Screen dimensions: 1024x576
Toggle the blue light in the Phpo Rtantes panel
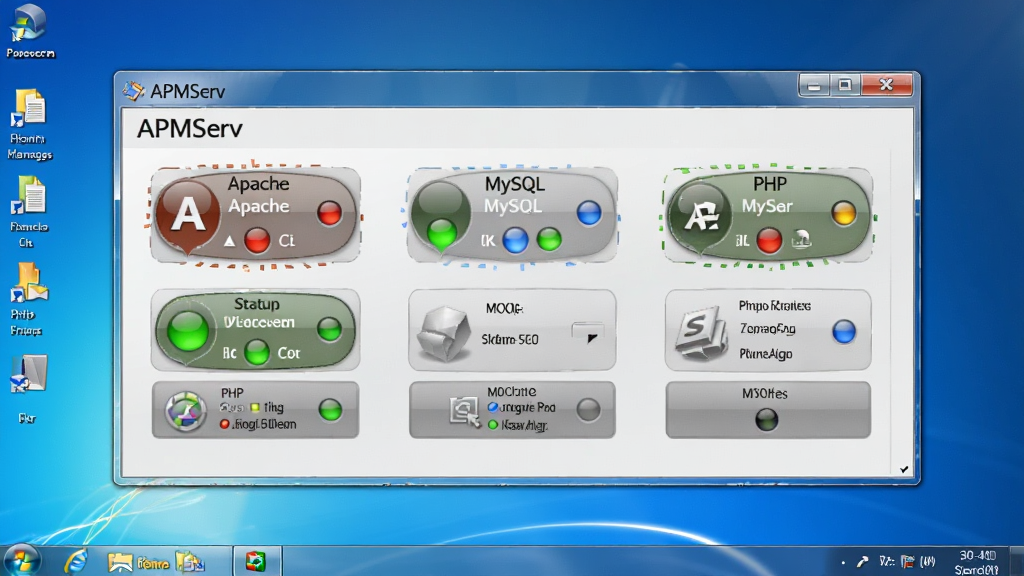(x=844, y=331)
